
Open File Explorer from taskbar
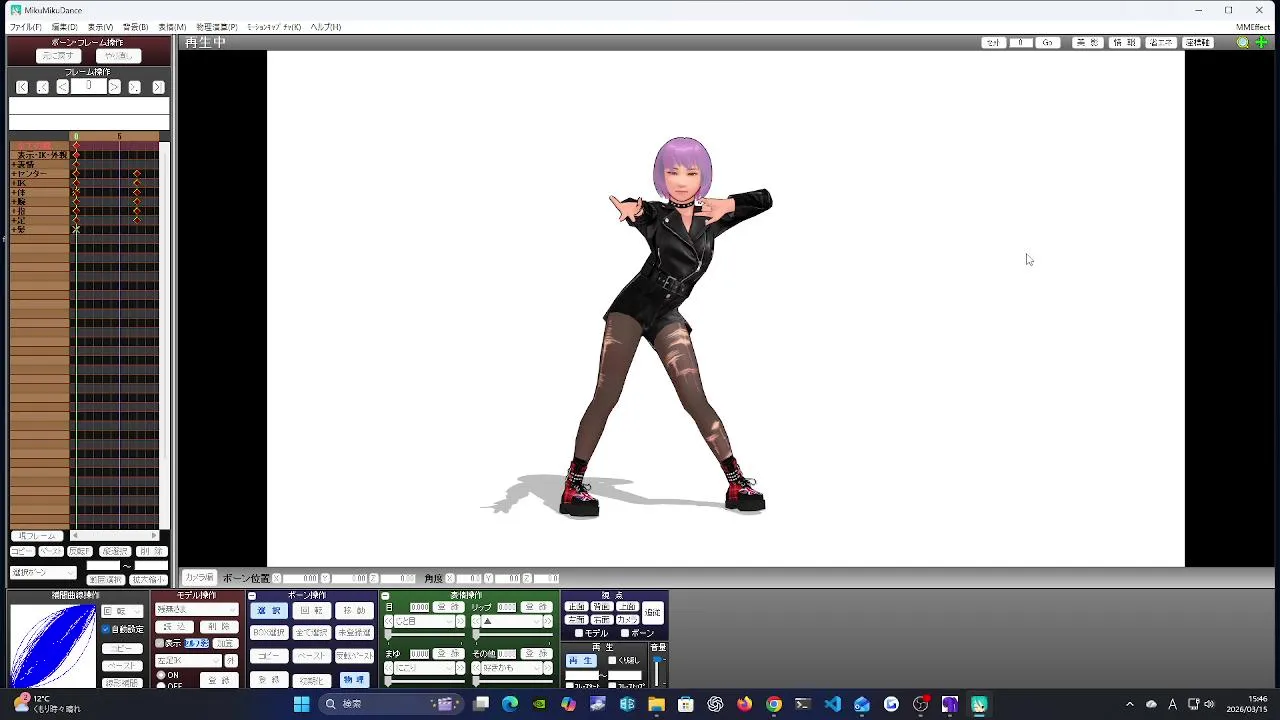656,704
